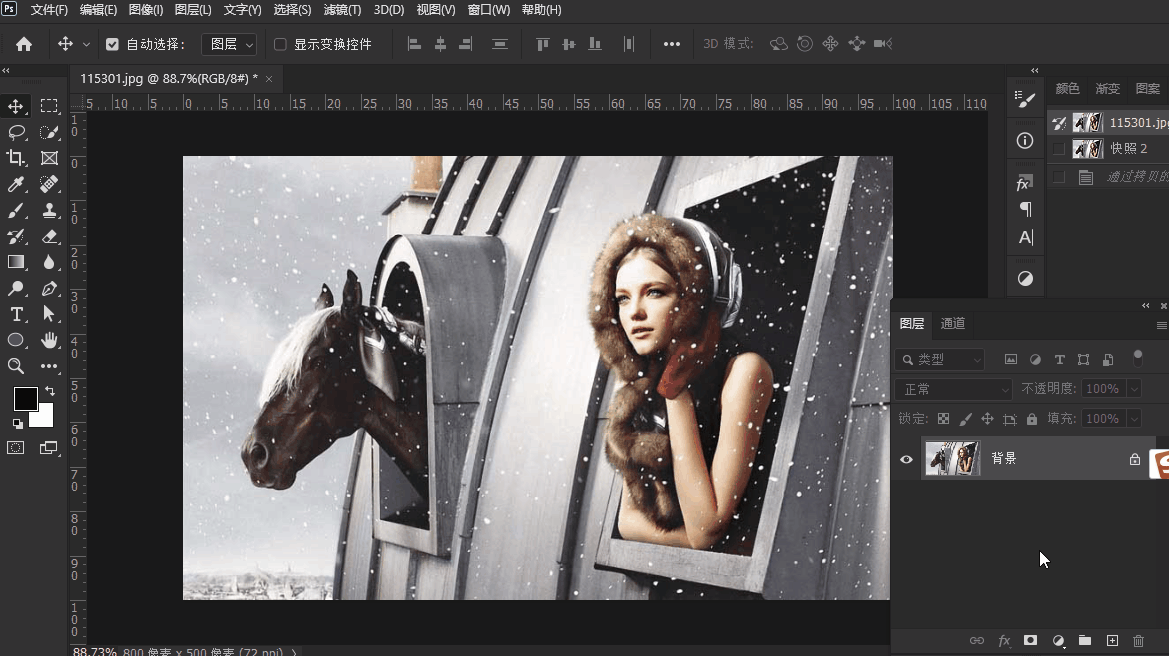
Task: Open the 滤镜(T) menu
Action: pyautogui.click(x=342, y=10)
